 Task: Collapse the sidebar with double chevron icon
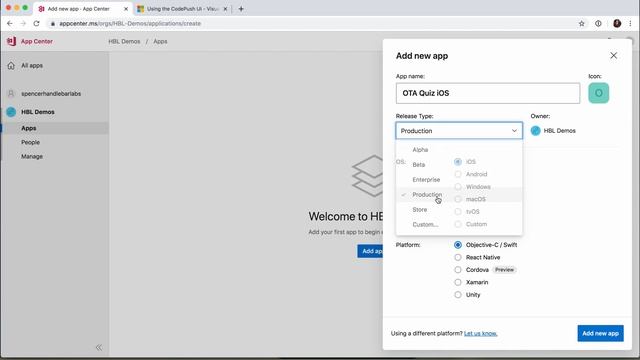(99, 347)
